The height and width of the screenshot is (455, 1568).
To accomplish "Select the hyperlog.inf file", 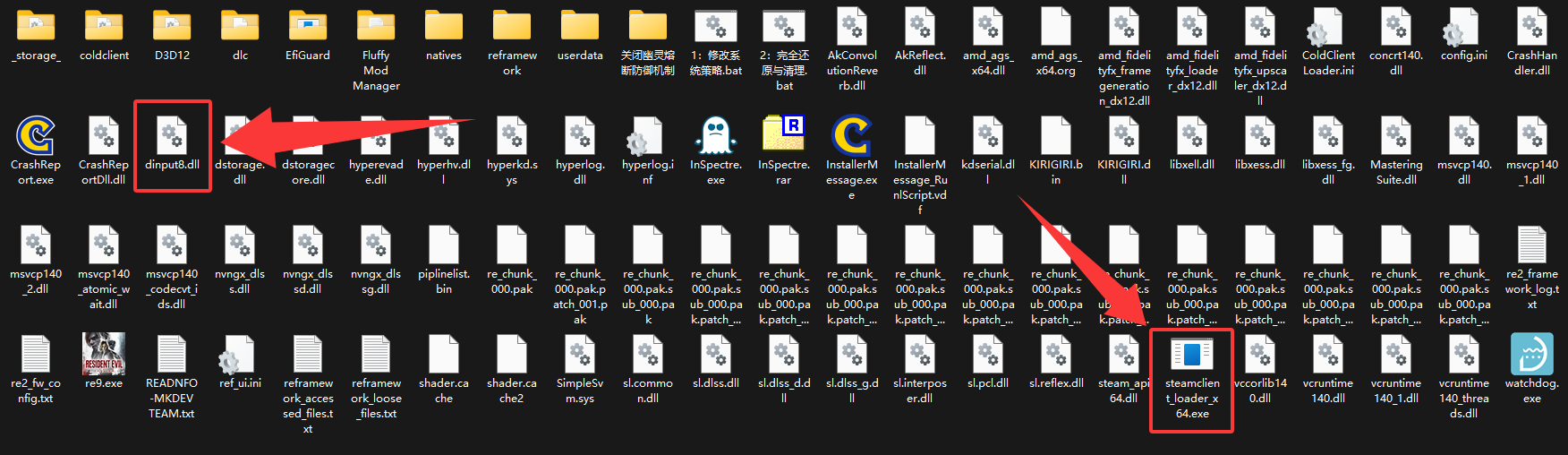I will coord(647,137).
